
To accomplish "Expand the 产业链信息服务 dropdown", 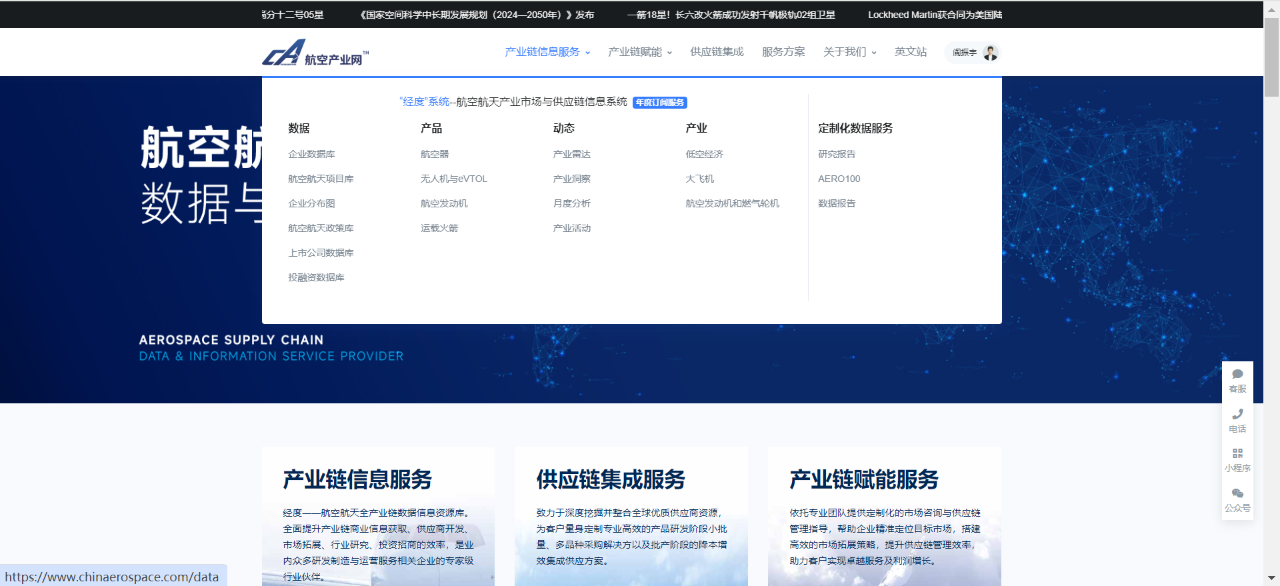I will click(547, 52).
